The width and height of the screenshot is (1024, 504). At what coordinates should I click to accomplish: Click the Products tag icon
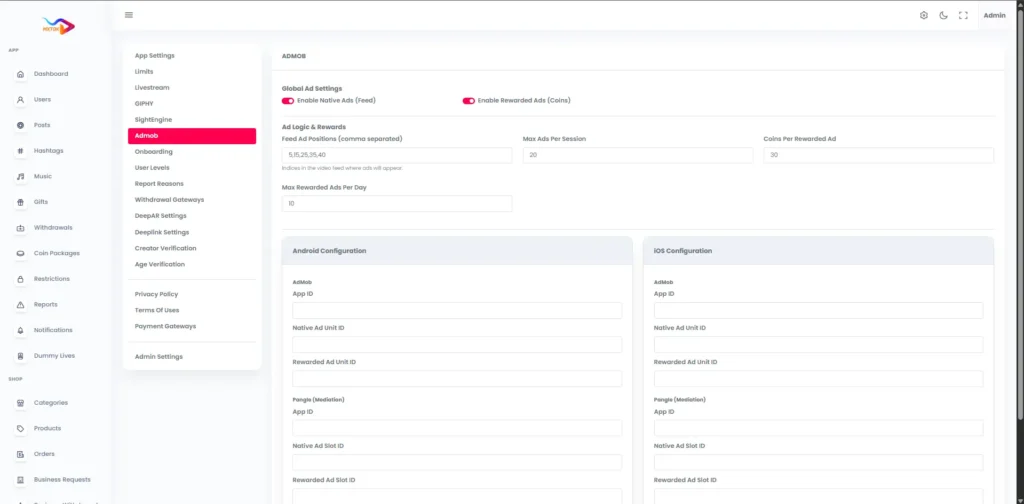click(x=20, y=428)
